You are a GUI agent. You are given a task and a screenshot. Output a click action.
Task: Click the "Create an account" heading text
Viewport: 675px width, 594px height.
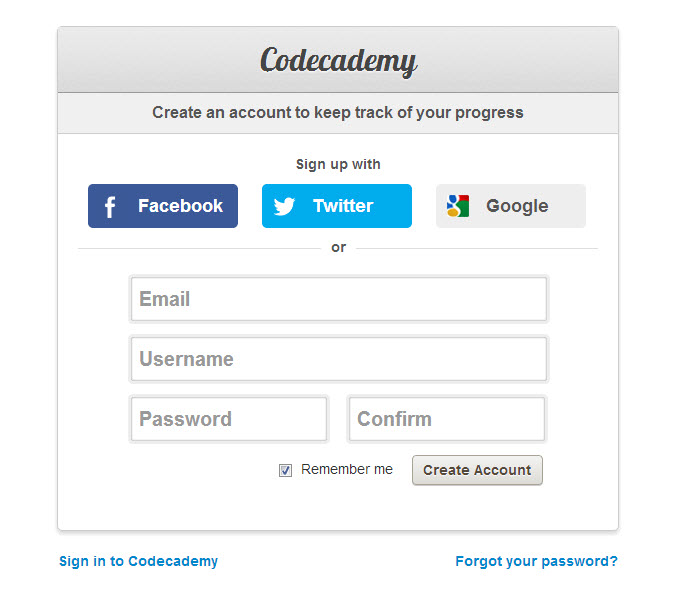point(338,113)
